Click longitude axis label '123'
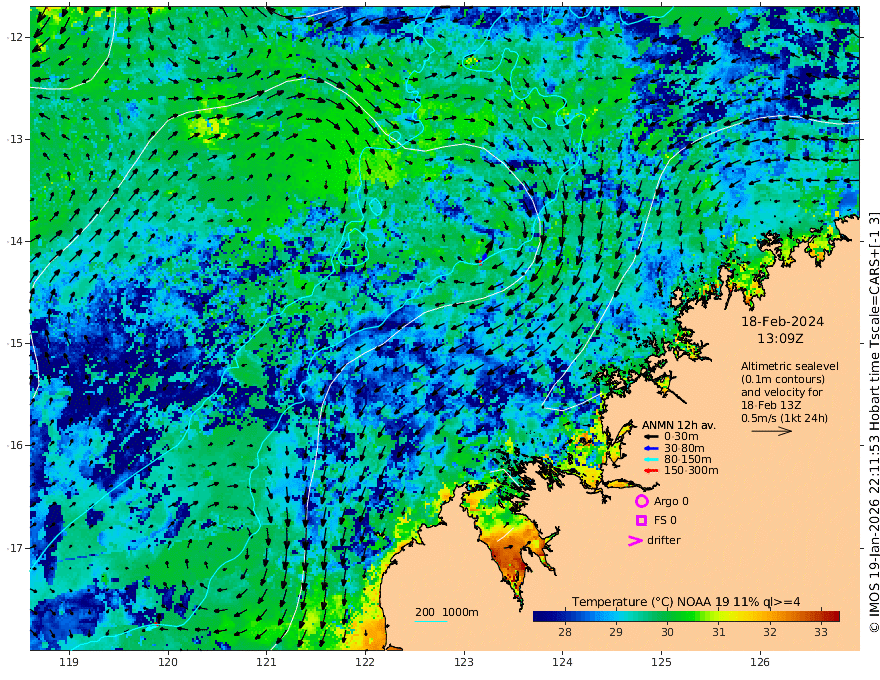This screenshot has width=880, height=680. [464, 662]
